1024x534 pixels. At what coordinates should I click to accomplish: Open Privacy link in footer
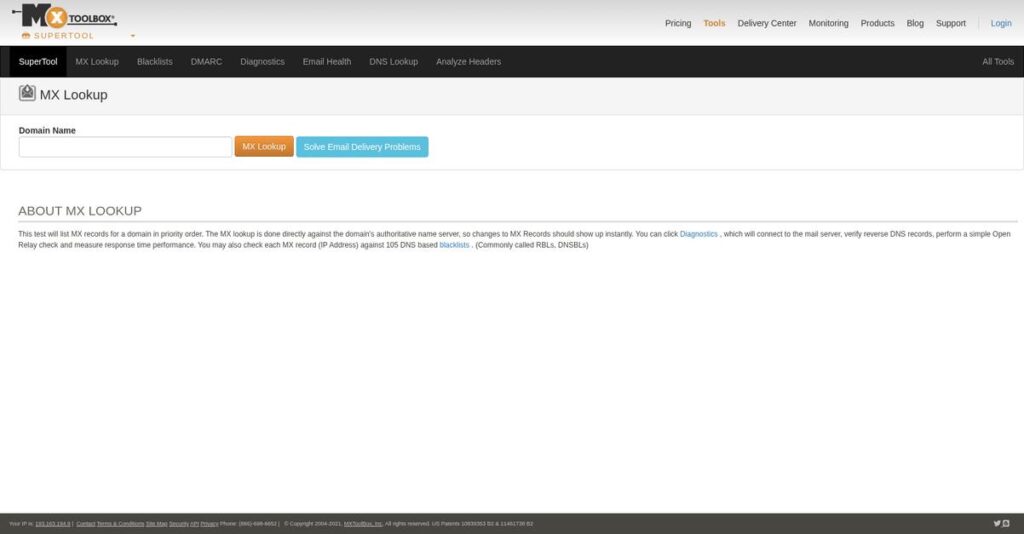(209, 524)
